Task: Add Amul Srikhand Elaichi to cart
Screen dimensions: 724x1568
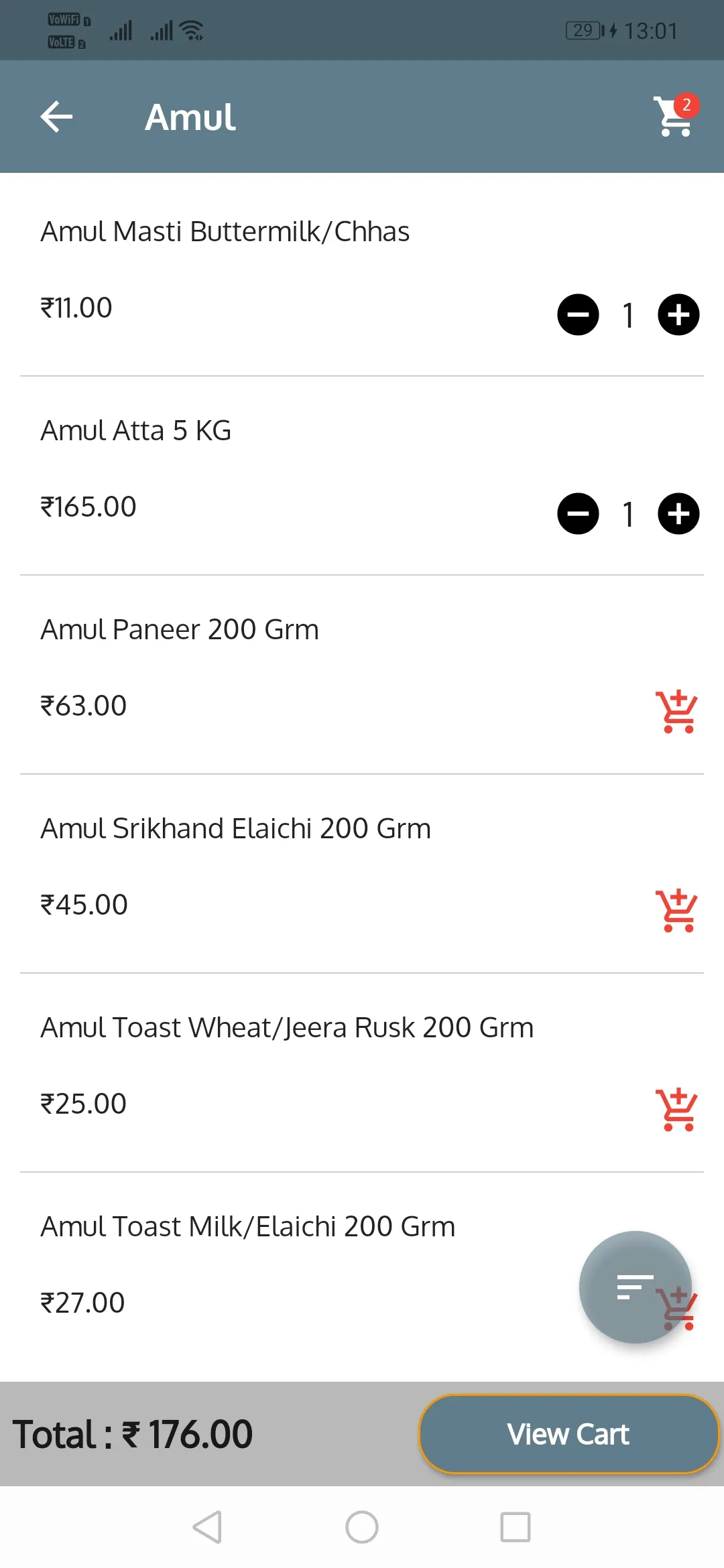Action: [676, 911]
